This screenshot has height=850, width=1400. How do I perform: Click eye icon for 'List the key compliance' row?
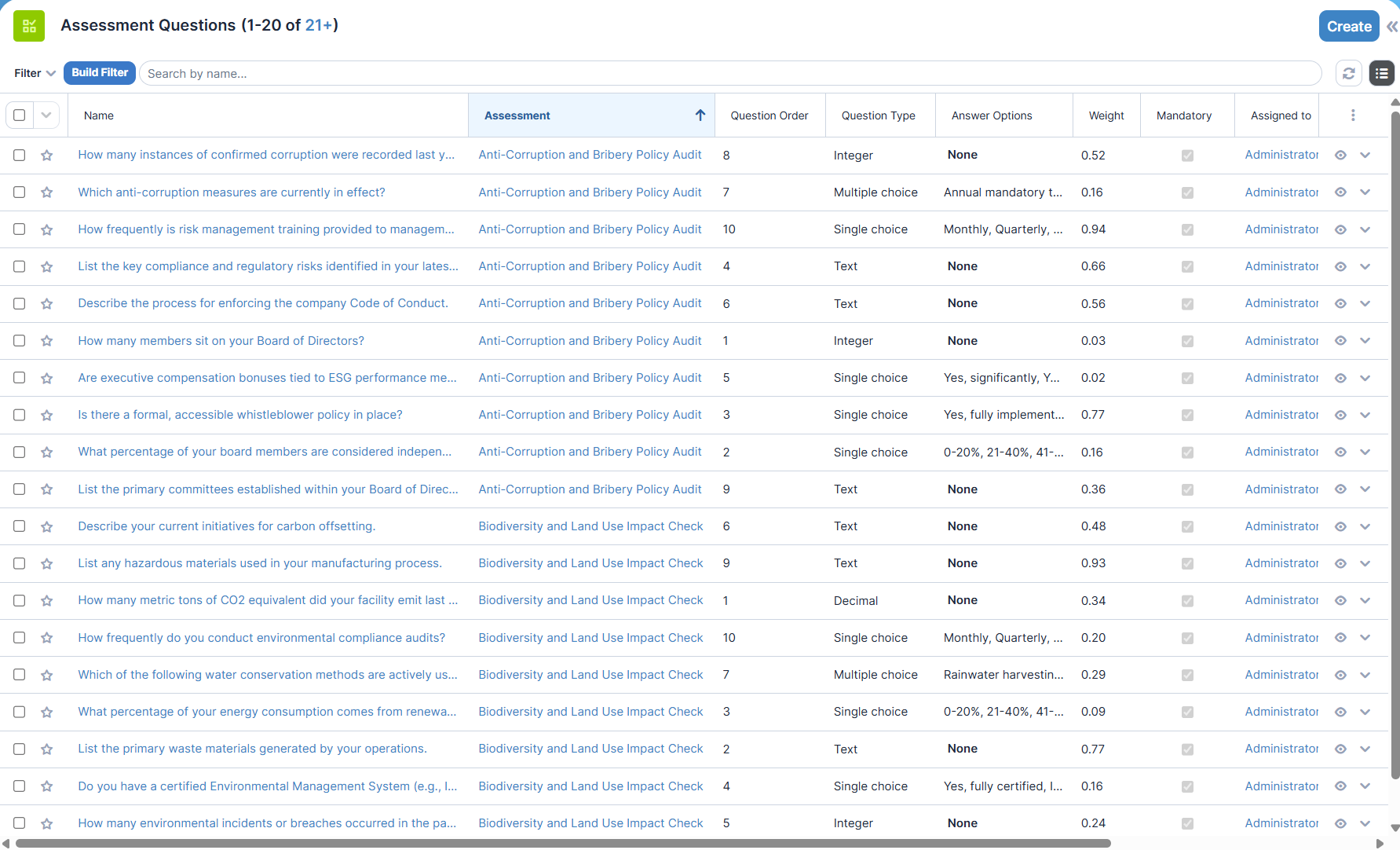pos(1340,266)
